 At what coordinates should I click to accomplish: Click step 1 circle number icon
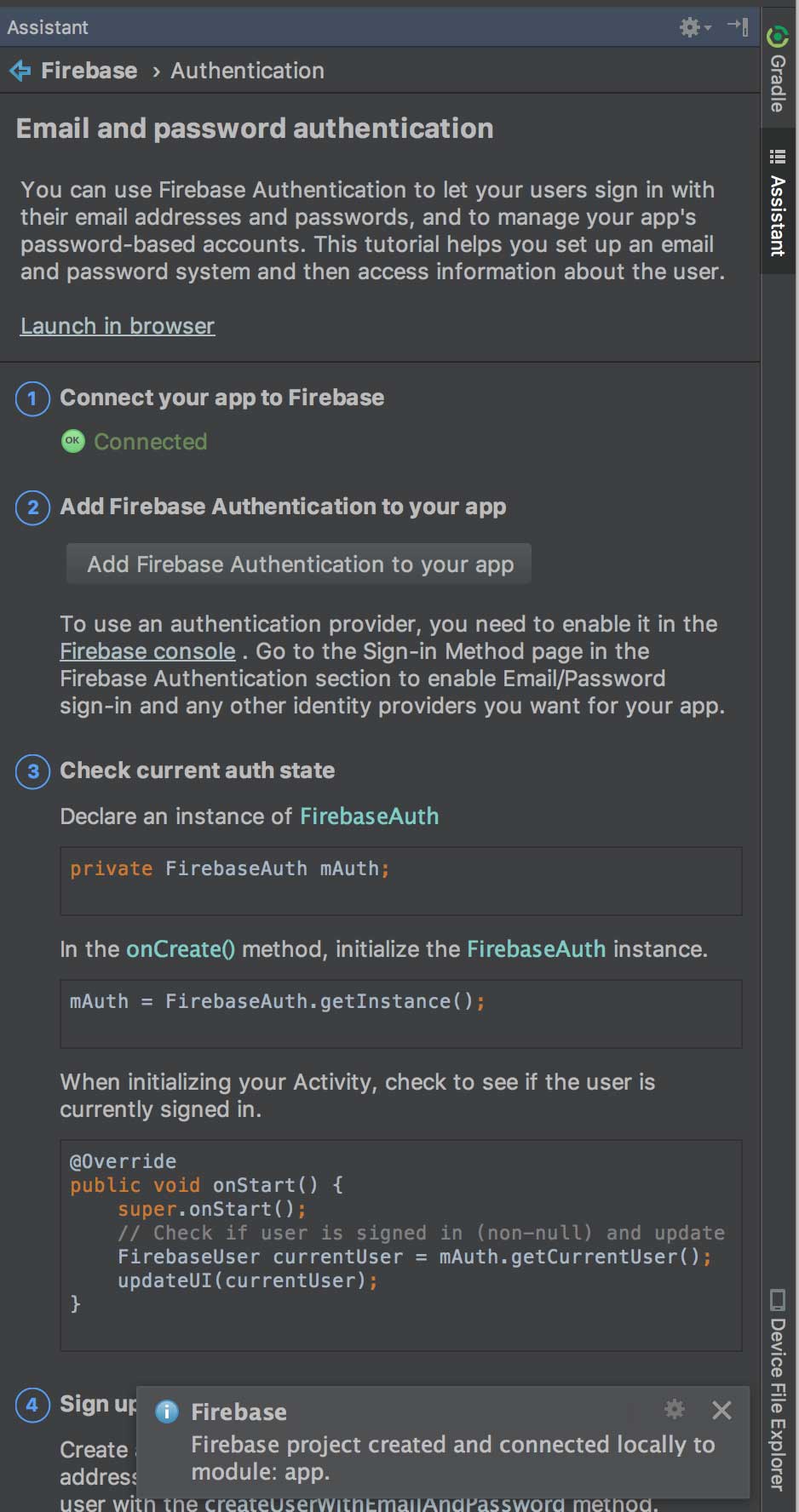tap(32, 398)
